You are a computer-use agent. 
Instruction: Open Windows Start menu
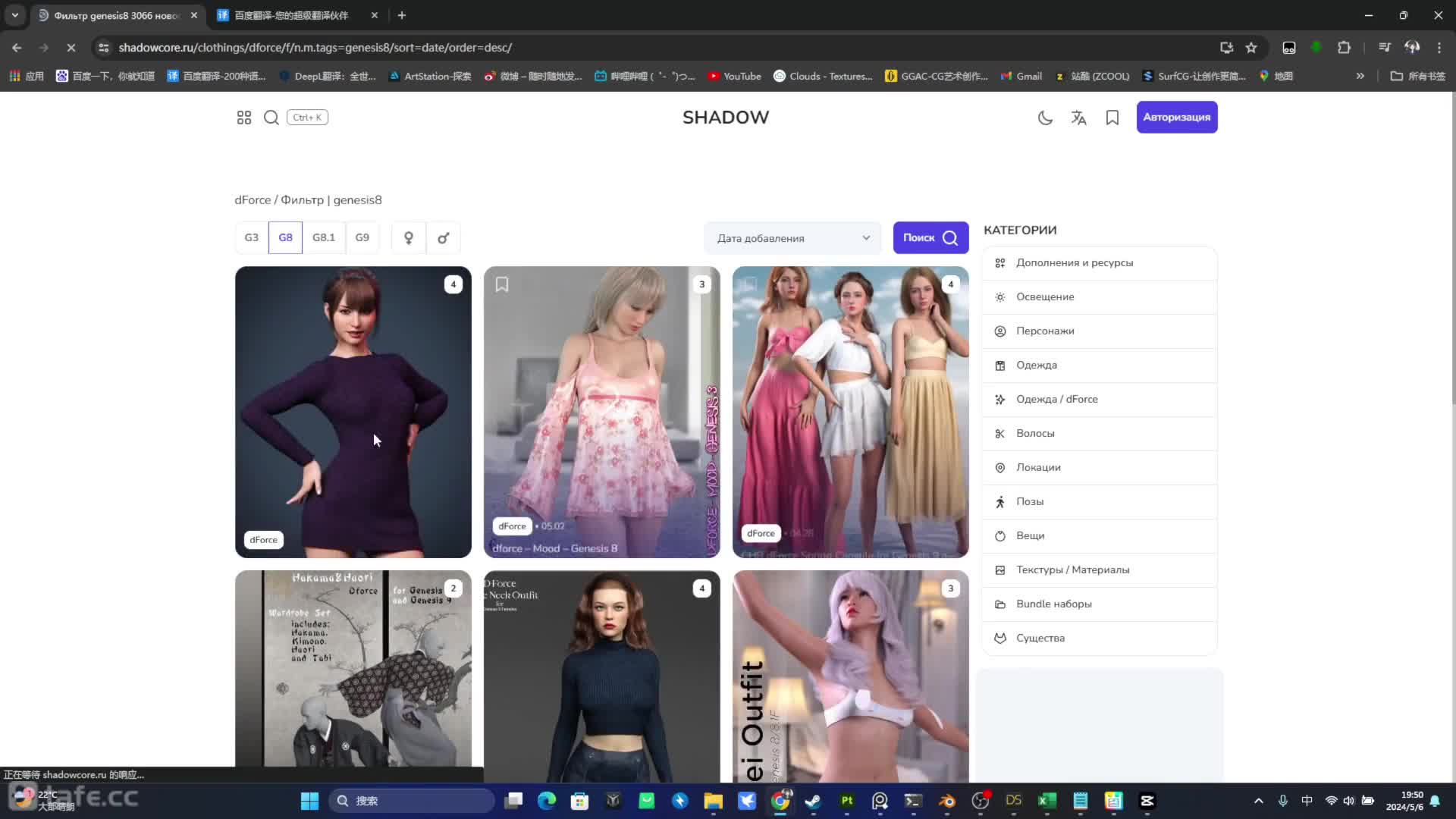[309, 801]
